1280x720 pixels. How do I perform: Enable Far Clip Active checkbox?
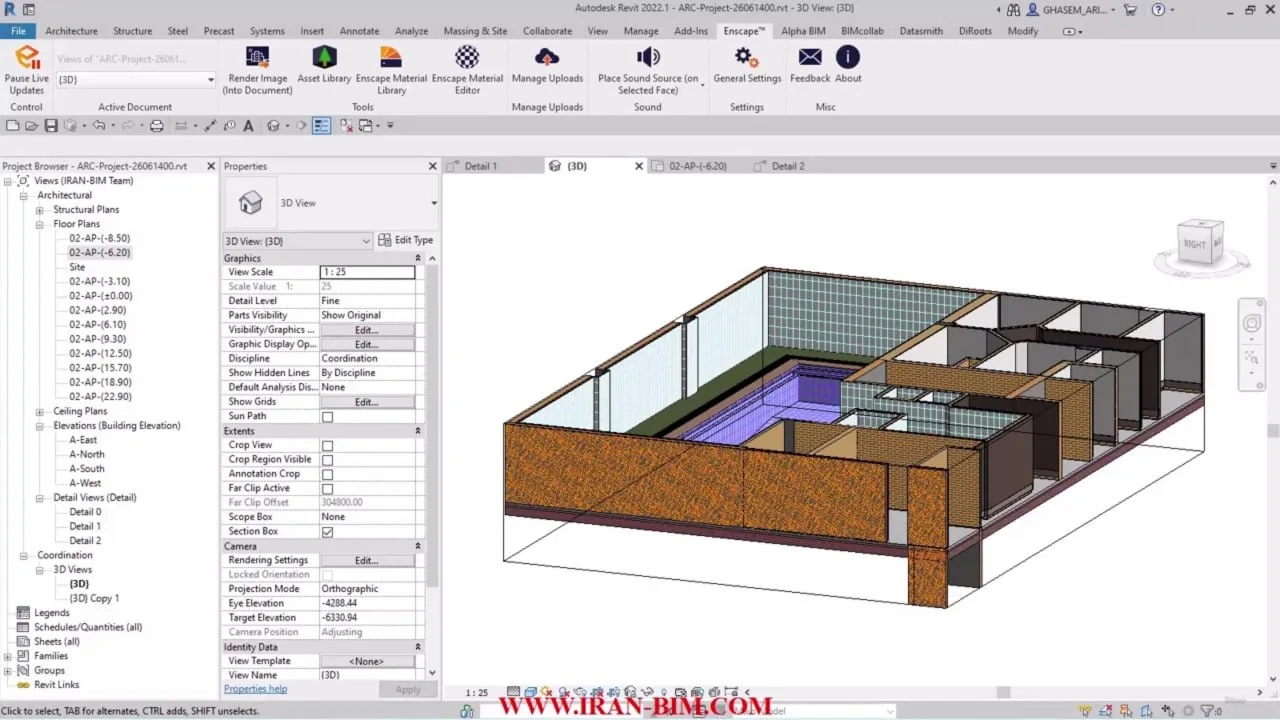point(327,489)
